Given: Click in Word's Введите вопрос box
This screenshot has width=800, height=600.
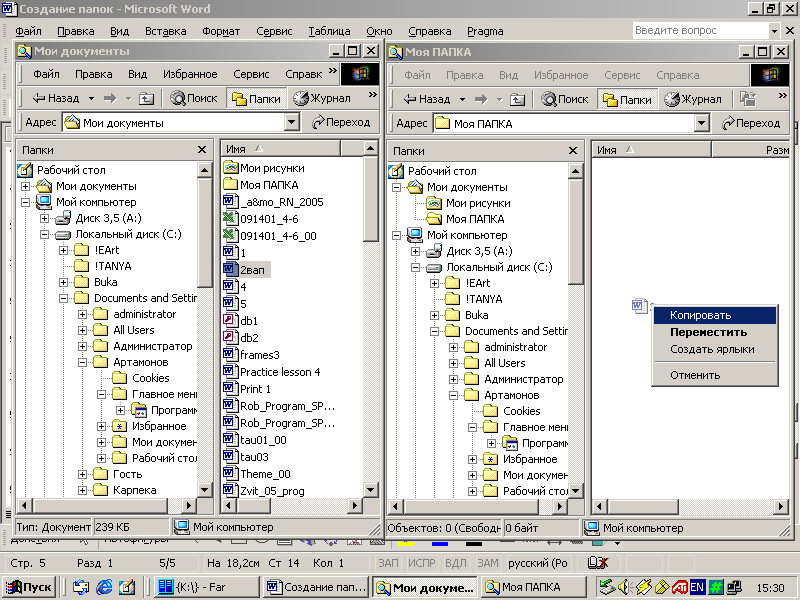Looking at the screenshot, I should pyautogui.click(x=701, y=31).
